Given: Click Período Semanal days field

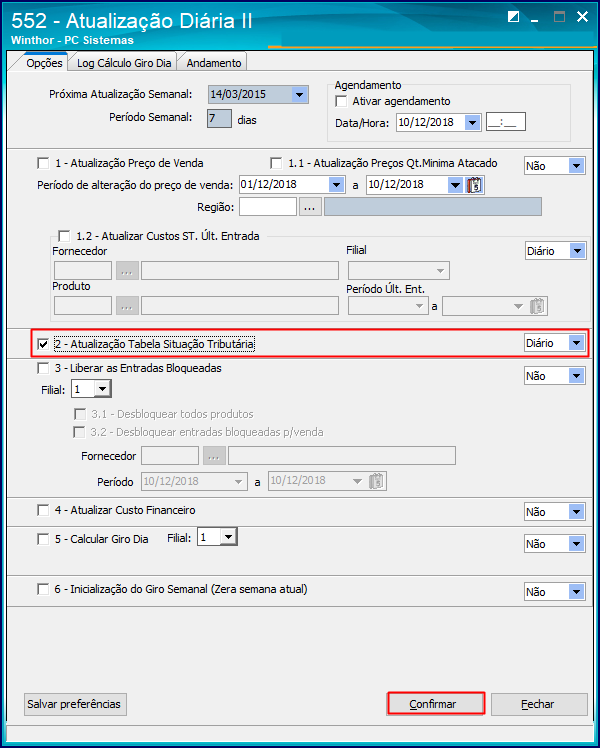Looking at the screenshot, I should tap(219, 118).
